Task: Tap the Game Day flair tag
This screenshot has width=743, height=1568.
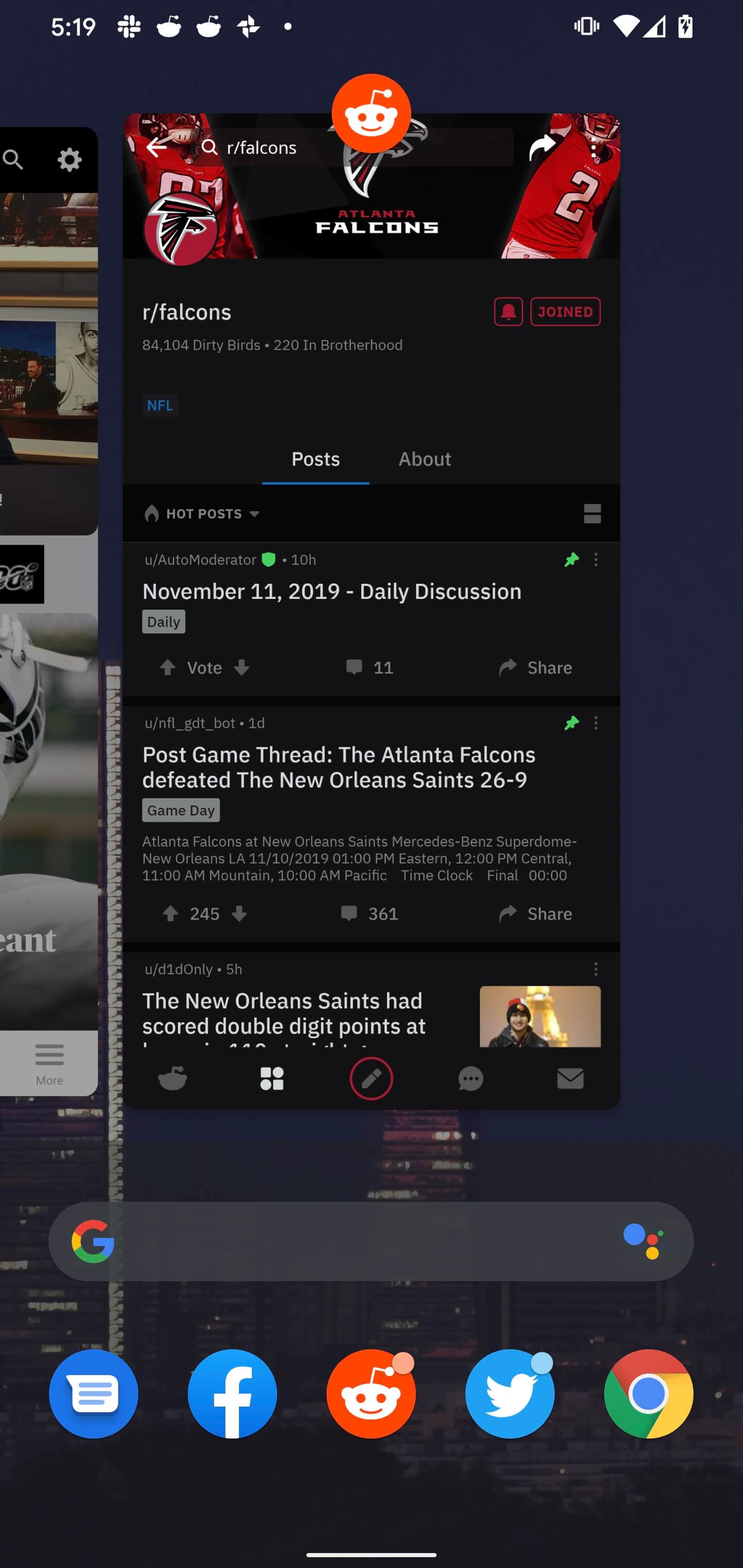Action: click(x=181, y=810)
